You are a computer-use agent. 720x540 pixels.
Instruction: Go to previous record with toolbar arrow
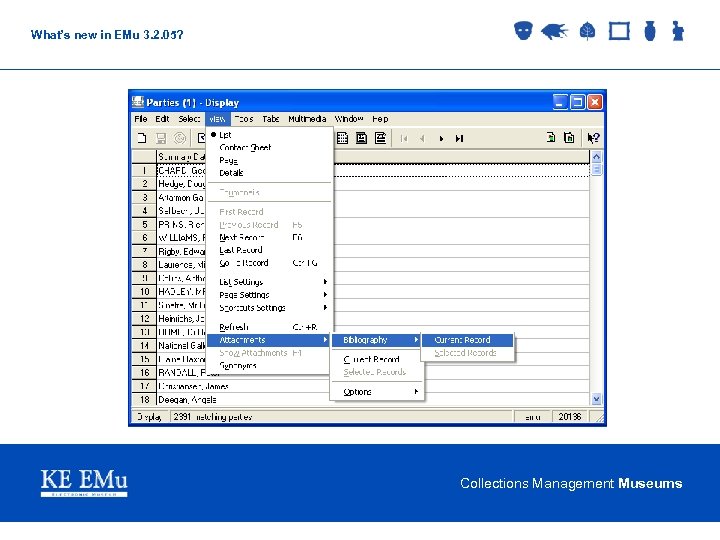coord(422,138)
